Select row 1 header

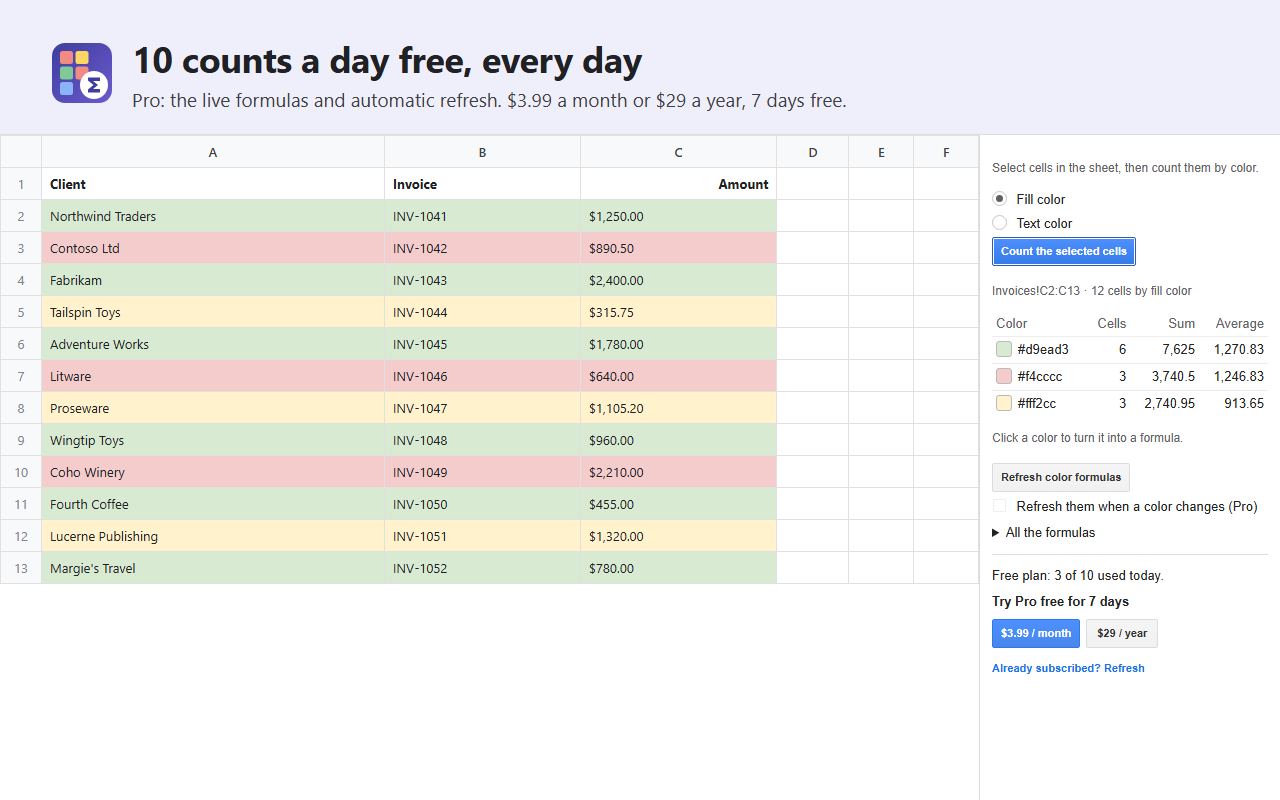point(21,184)
